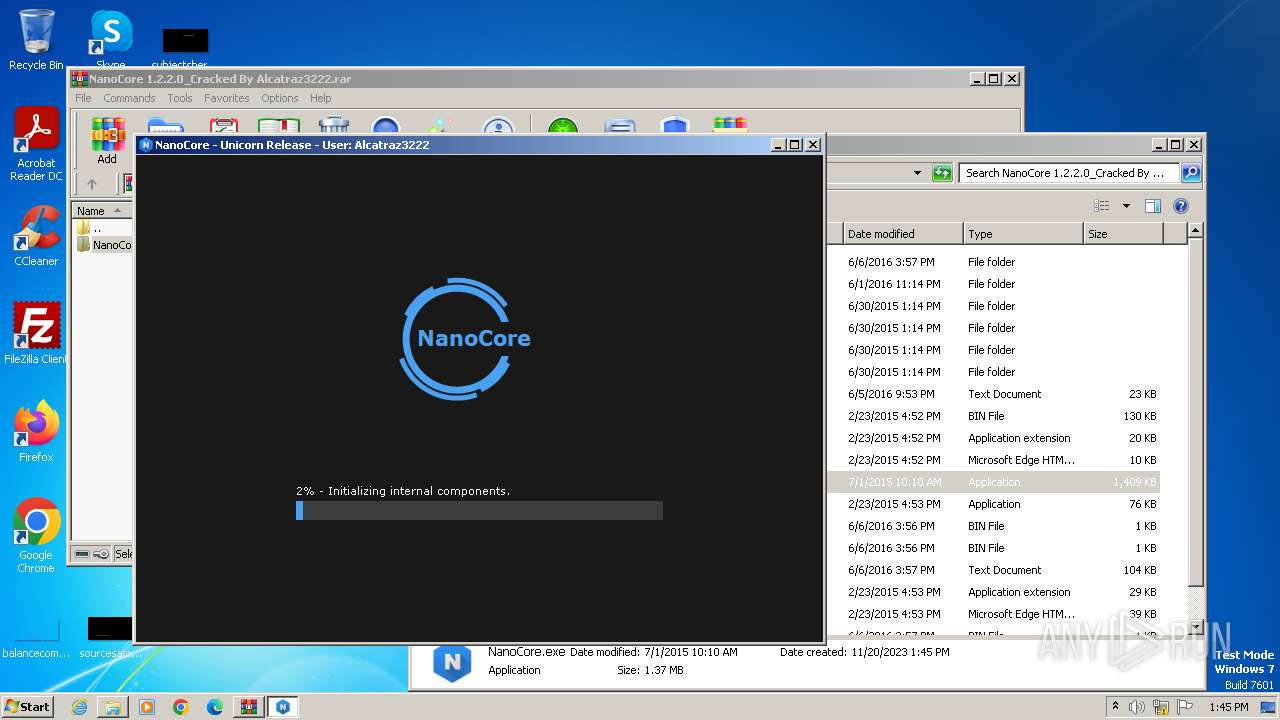This screenshot has height=720, width=1280.
Task: Click Internet Explorer on the taskbar
Action: click(x=79, y=707)
